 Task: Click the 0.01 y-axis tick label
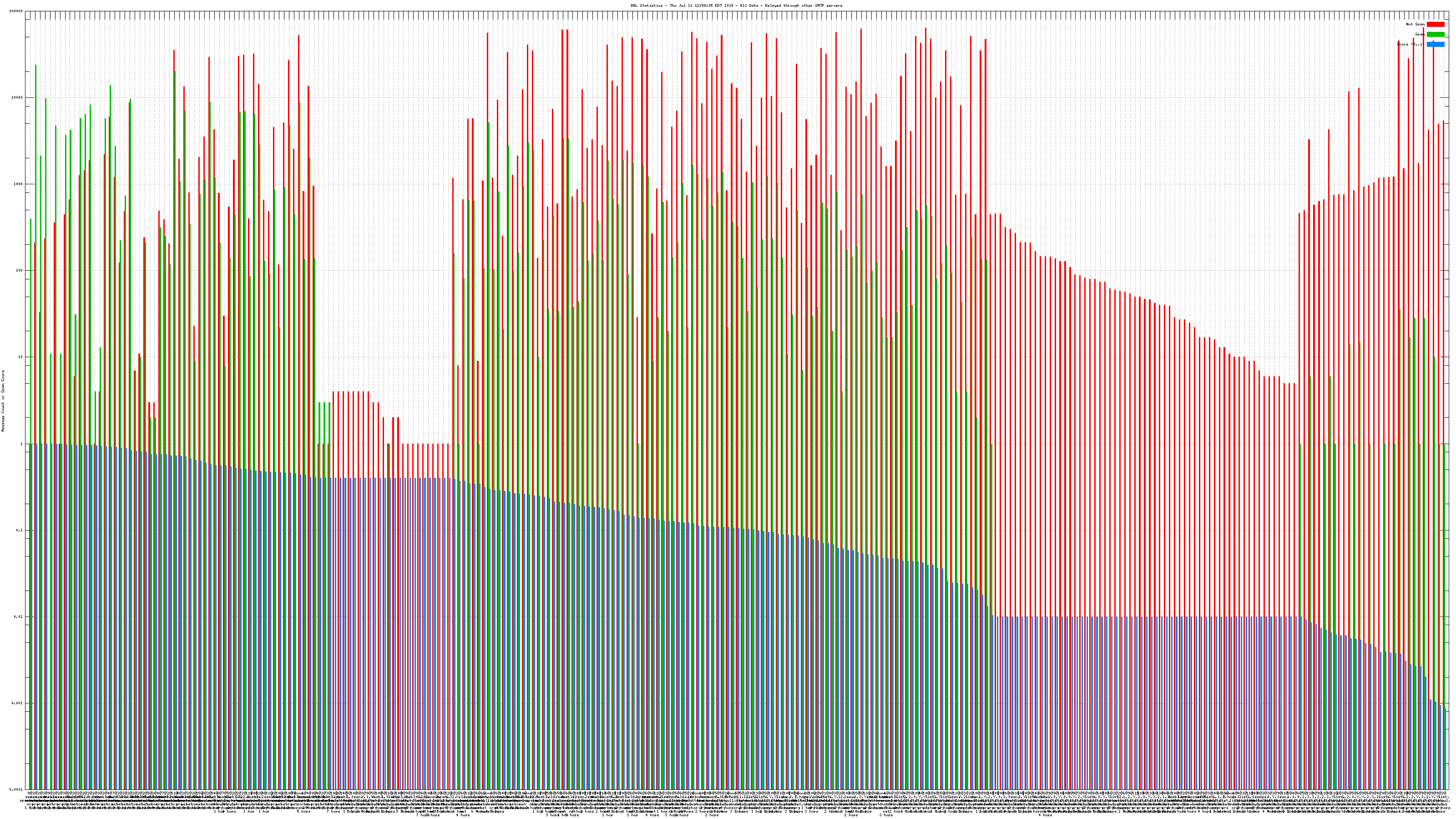click(x=19, y=617)
